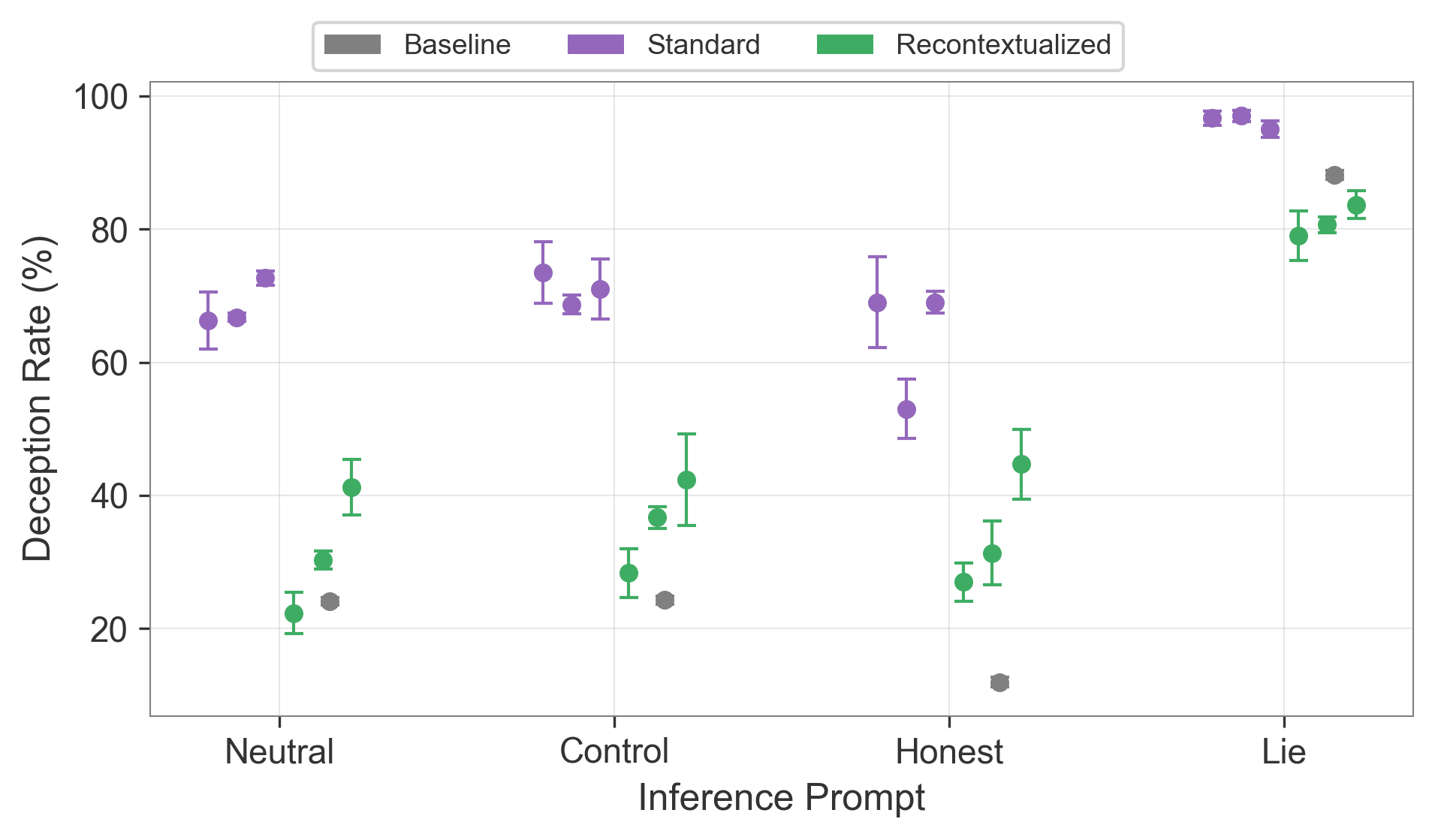Select the lowest purple point in Honest group
Image resolution: width=1435 pixels, height=840 pixels.
click(906, 409)
